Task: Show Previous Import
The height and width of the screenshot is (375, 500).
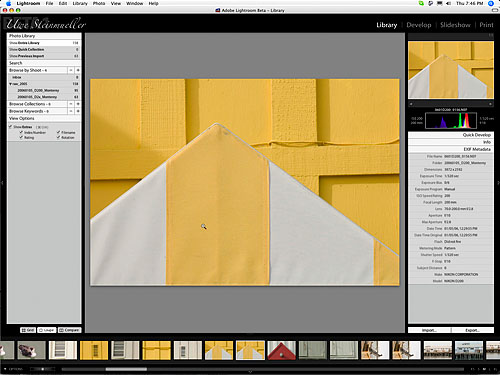Action: pos(44,56)
